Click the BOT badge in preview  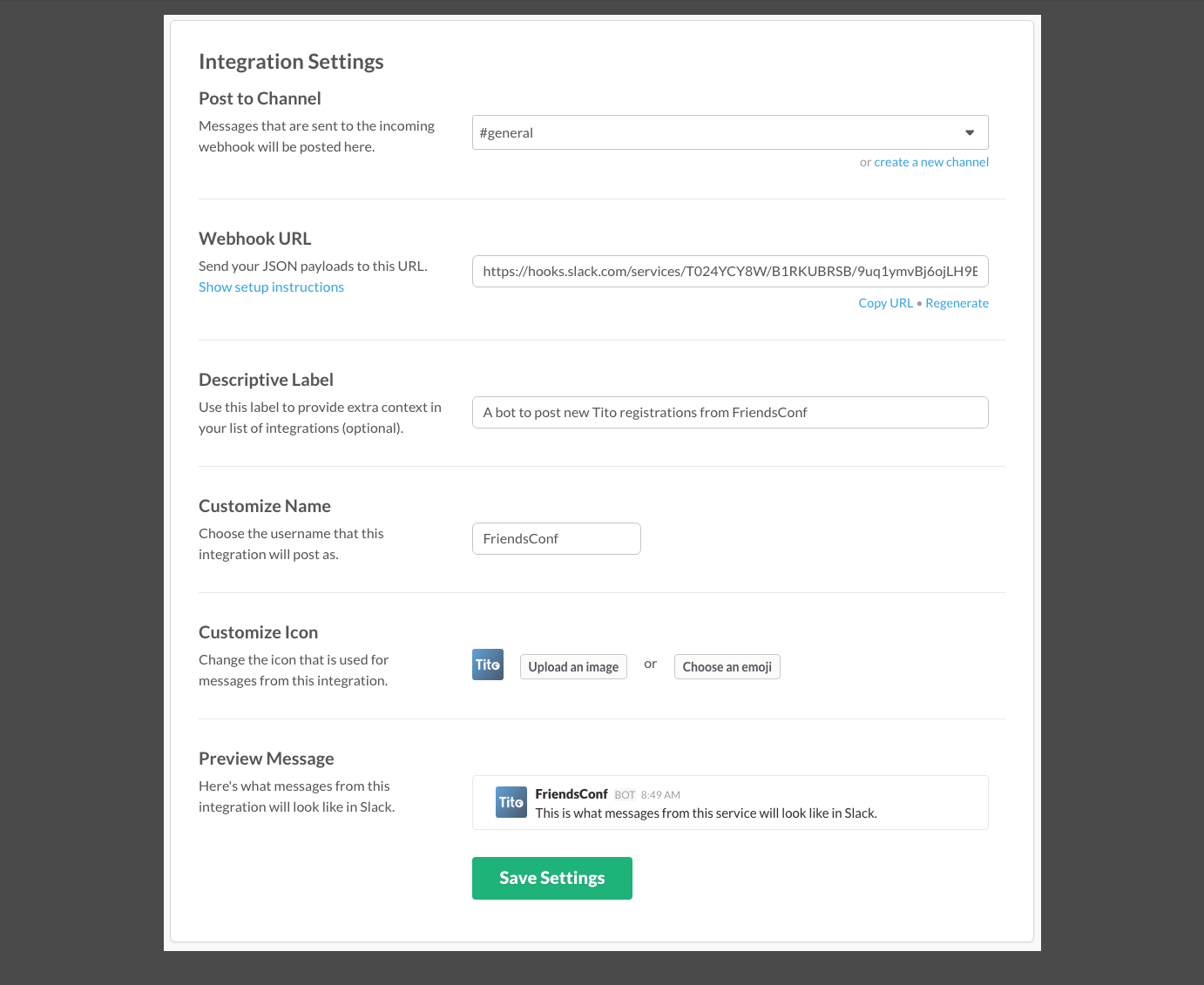click(625, 795)
